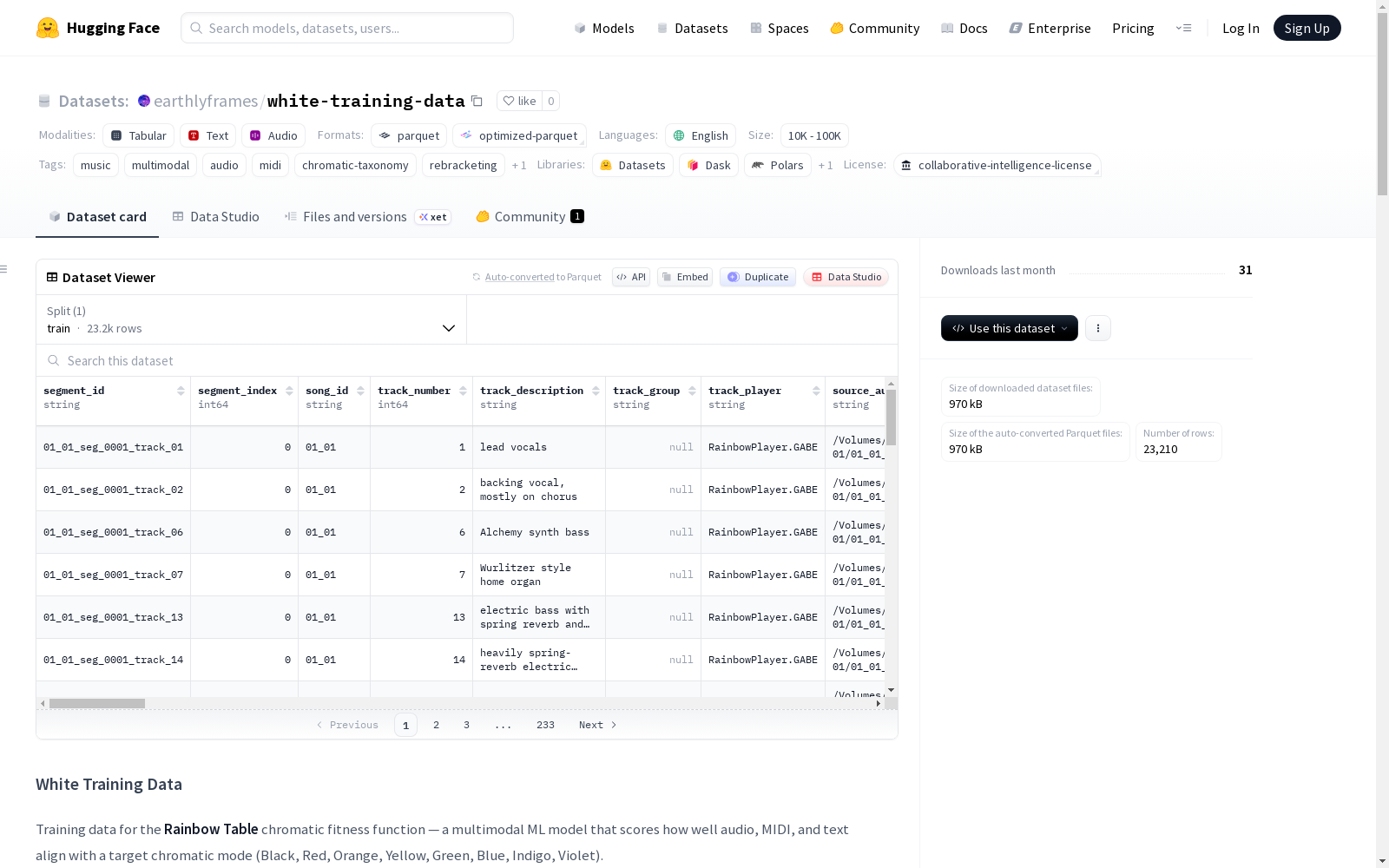Show the additional hidden tags (+1)
The width and height of the screenshot is (1389, 868).
pyautogui.click(x=519, y=165)
